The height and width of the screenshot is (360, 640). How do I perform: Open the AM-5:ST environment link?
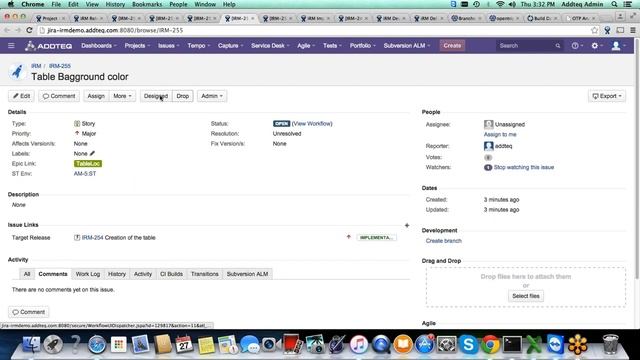(85, 173)
